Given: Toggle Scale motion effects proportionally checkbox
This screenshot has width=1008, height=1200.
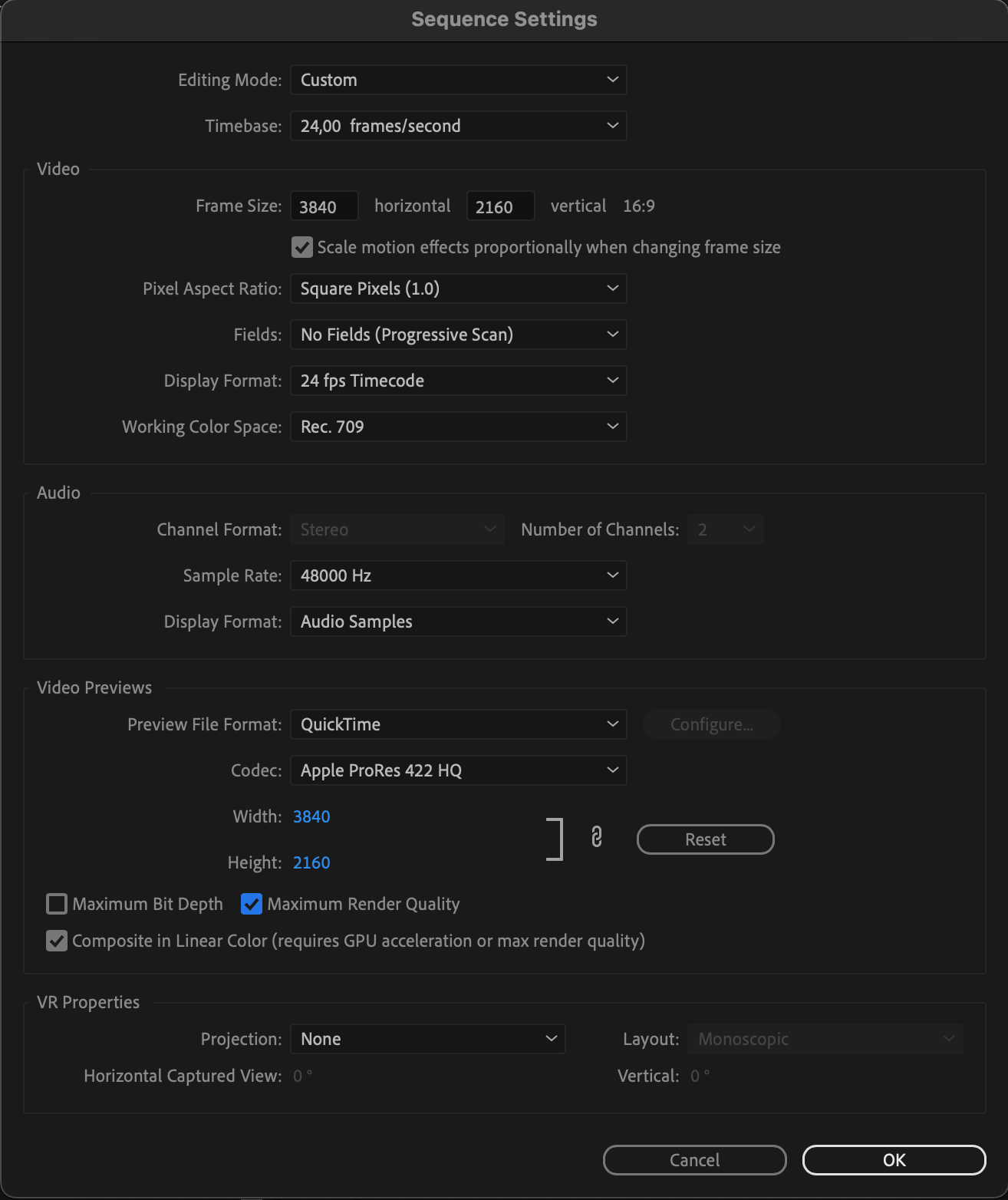Looking at the screenshot, I should coord(302,247).
